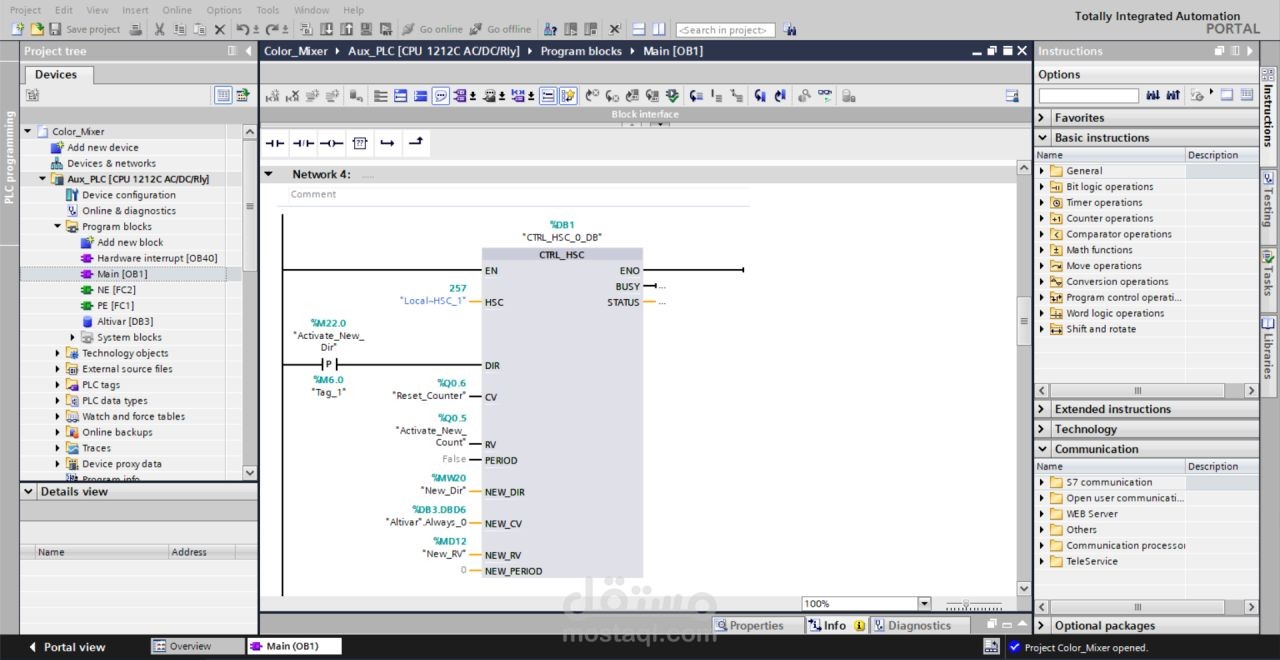
Task: Click the close branch icon
Action: [415, 143]
